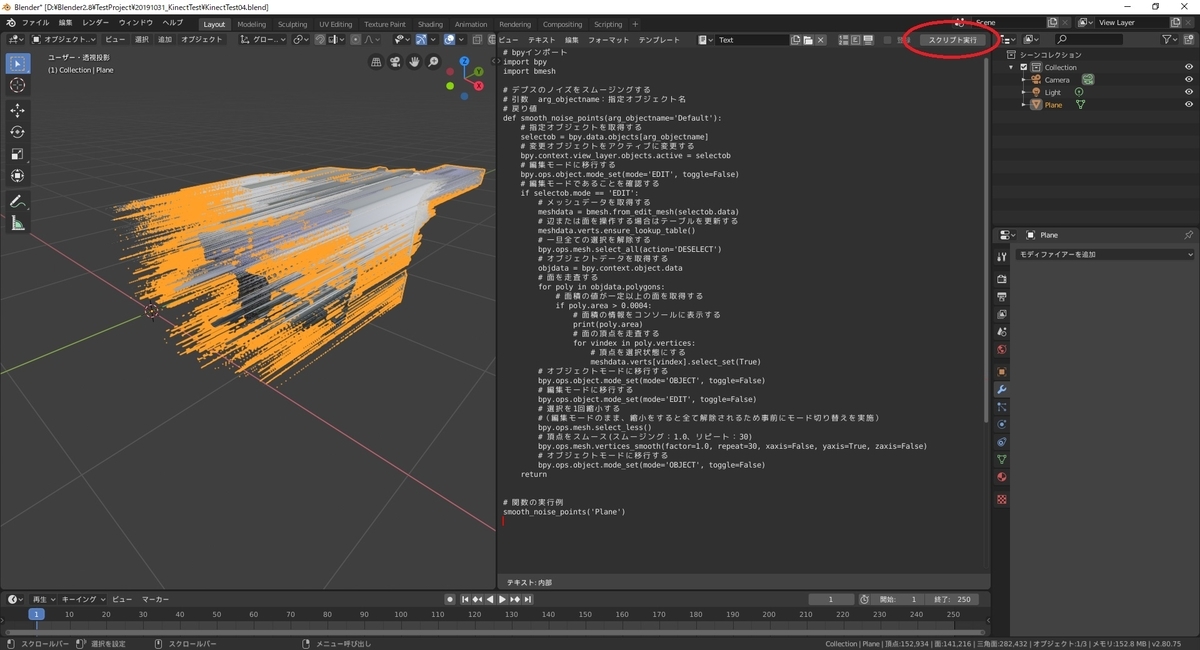Open the Modifiers wrench properties tab

tap(1002, 389)
